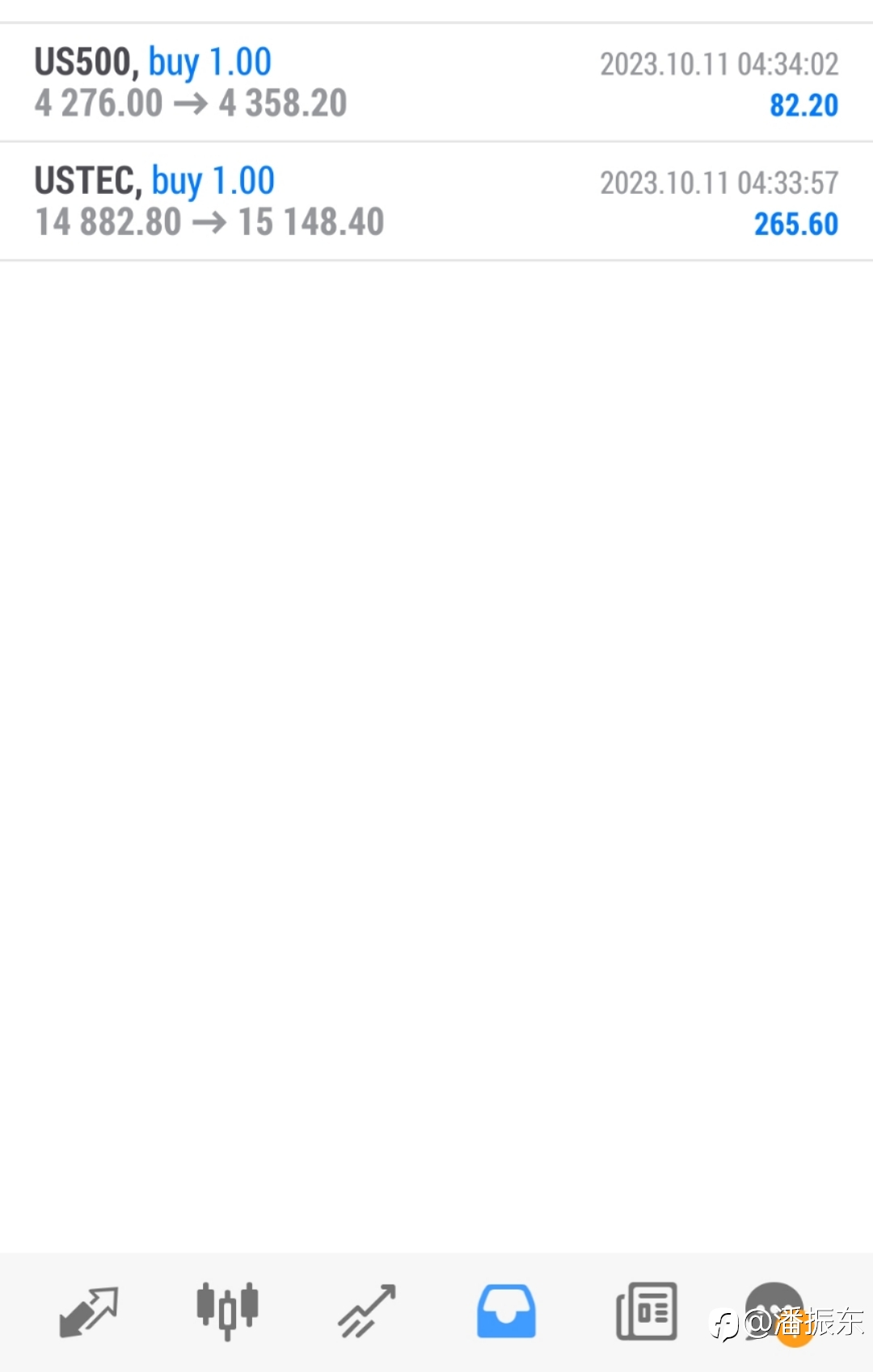
Task: Select the 265.60 profit value
Action: point(796,224)
